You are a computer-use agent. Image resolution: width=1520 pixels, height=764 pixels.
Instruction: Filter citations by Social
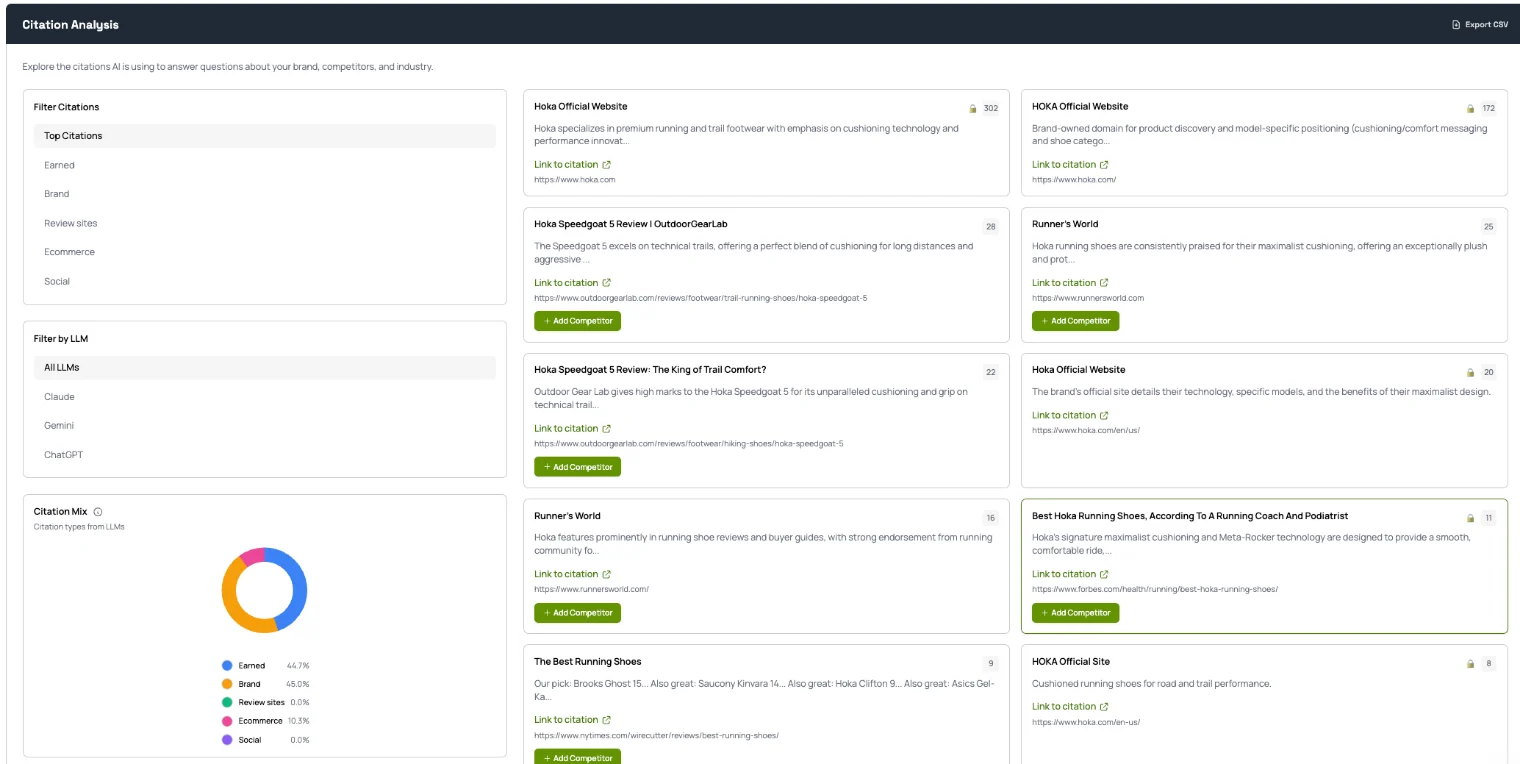[264, 281]
